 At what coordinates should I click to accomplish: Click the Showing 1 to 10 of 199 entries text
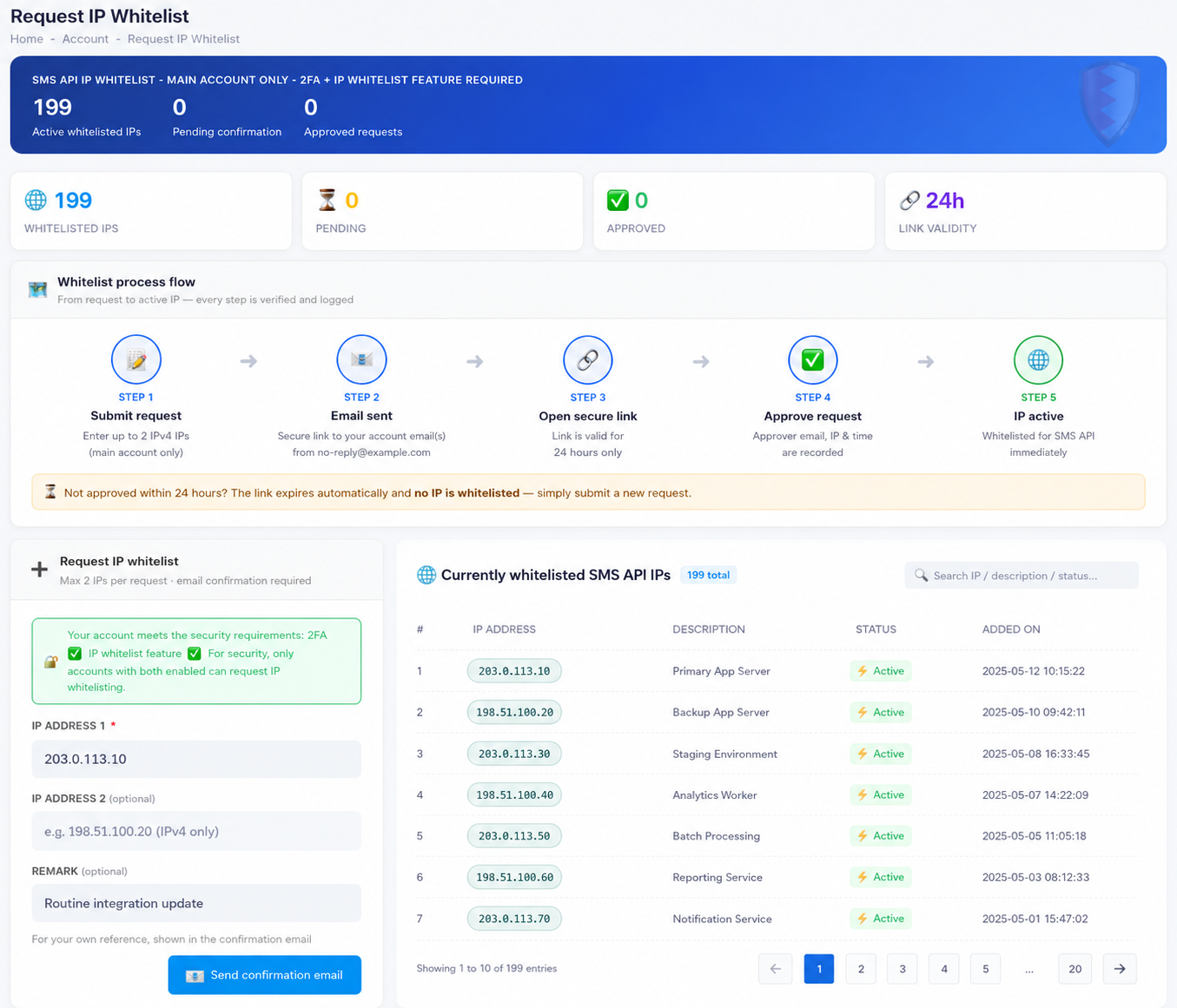[486, 968]
